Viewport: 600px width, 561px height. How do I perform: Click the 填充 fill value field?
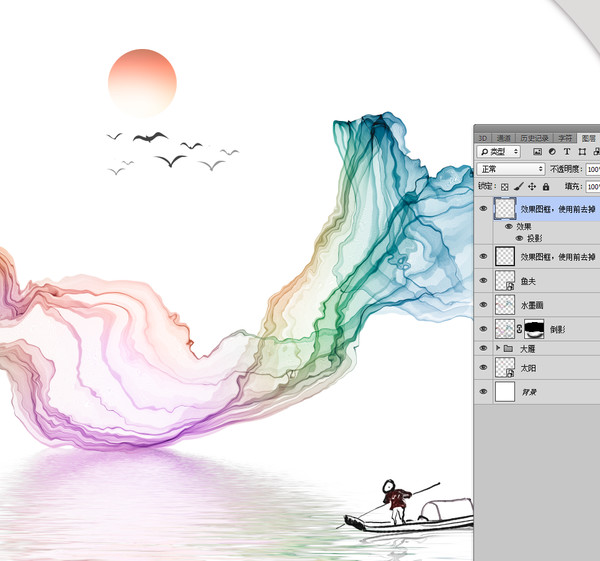coord(593,187)
